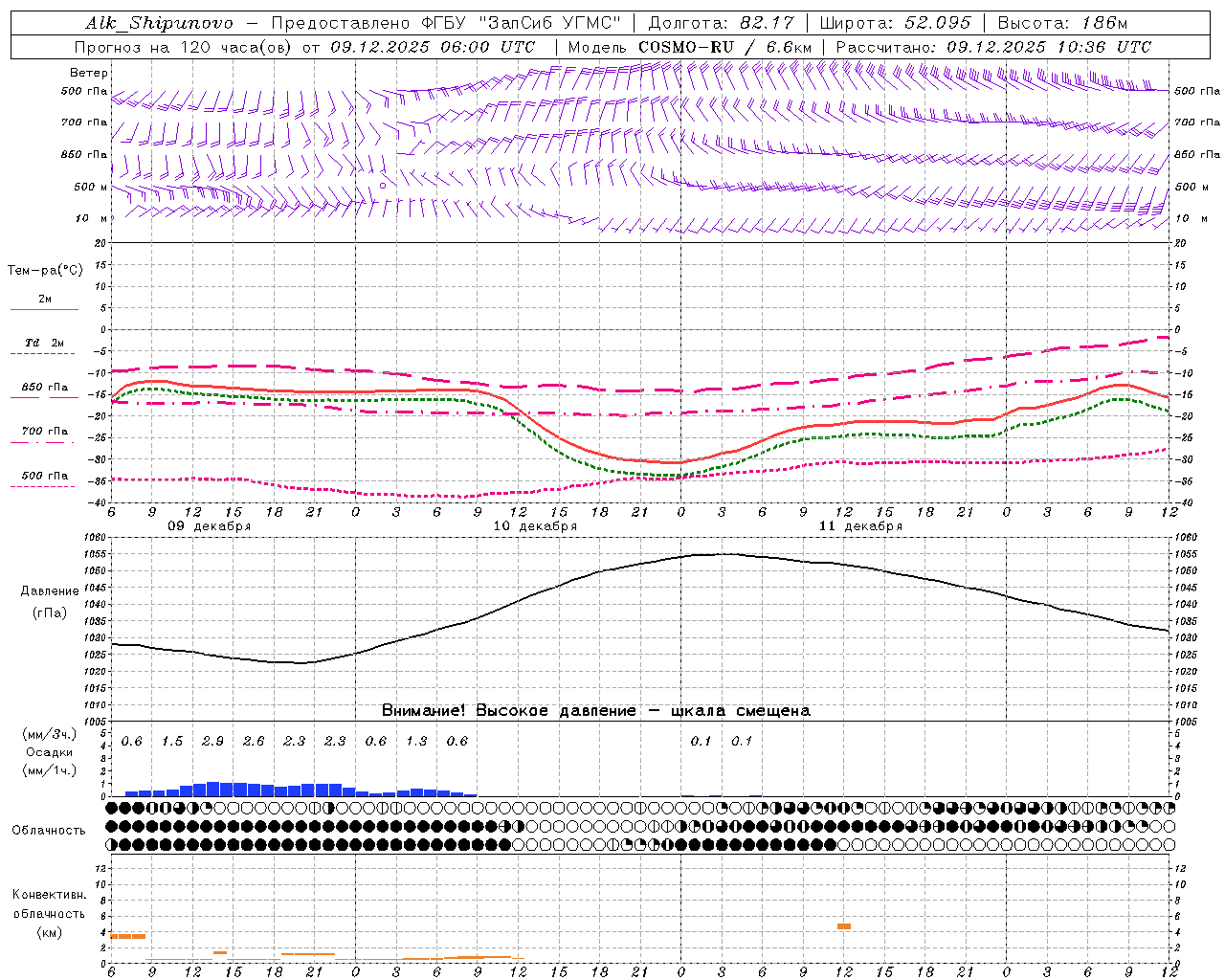Click the 'Долгота: 82.17' value

pos(722,23)
